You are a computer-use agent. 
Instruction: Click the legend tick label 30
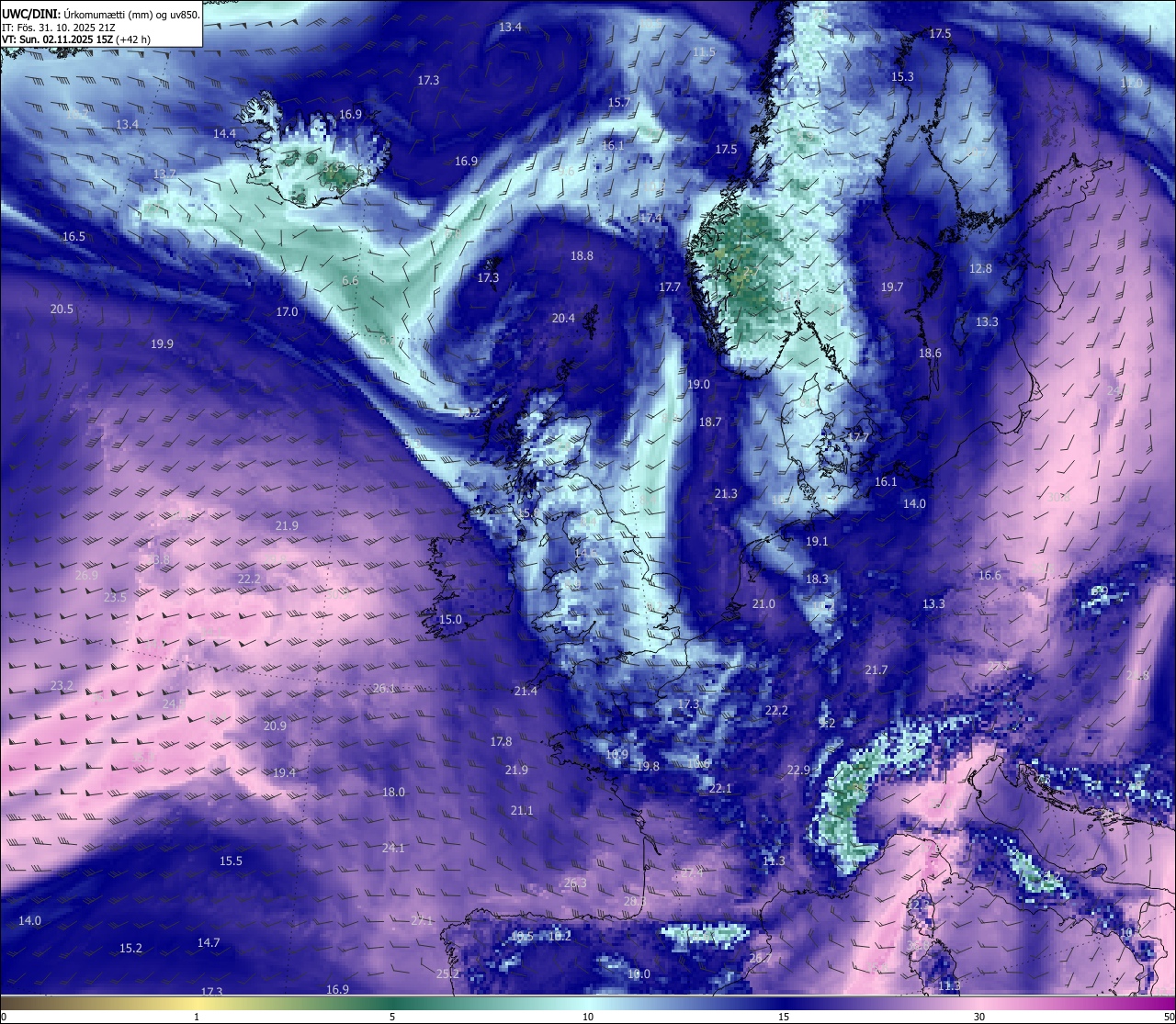pos(979,1017)
